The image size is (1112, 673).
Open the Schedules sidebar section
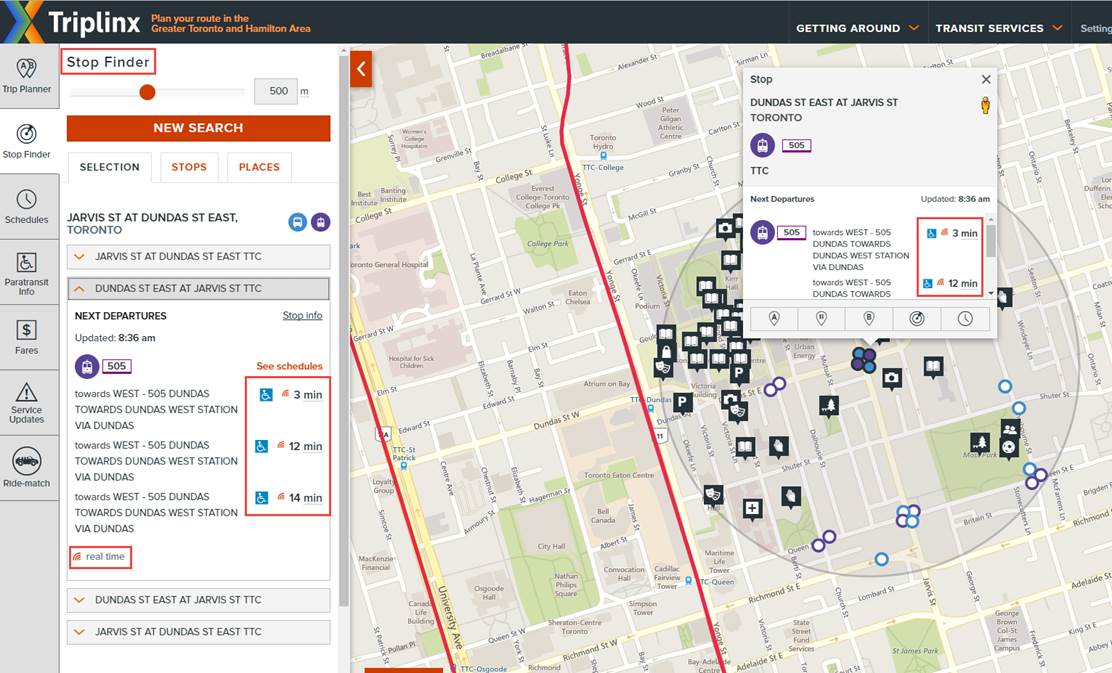(27, 206)
